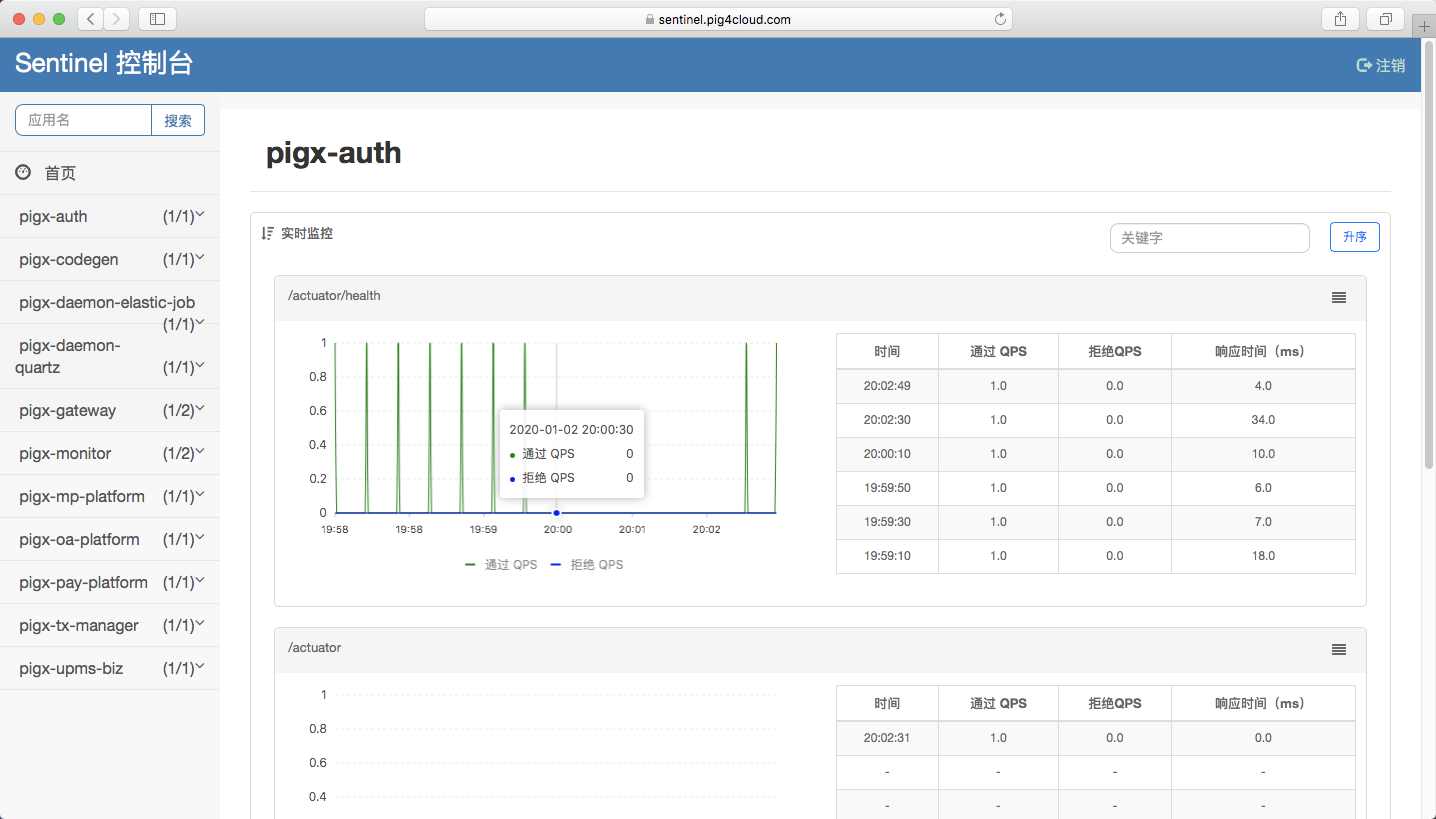The image size is (1436, 819).
Task: Click the 拒绝QPS header in health table
Action: pos(1115,352)
